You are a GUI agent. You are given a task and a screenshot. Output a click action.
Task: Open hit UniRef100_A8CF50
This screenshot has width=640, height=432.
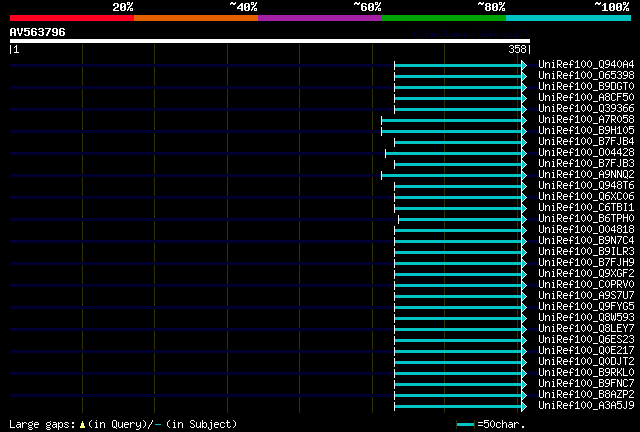[x=586, y=98]
